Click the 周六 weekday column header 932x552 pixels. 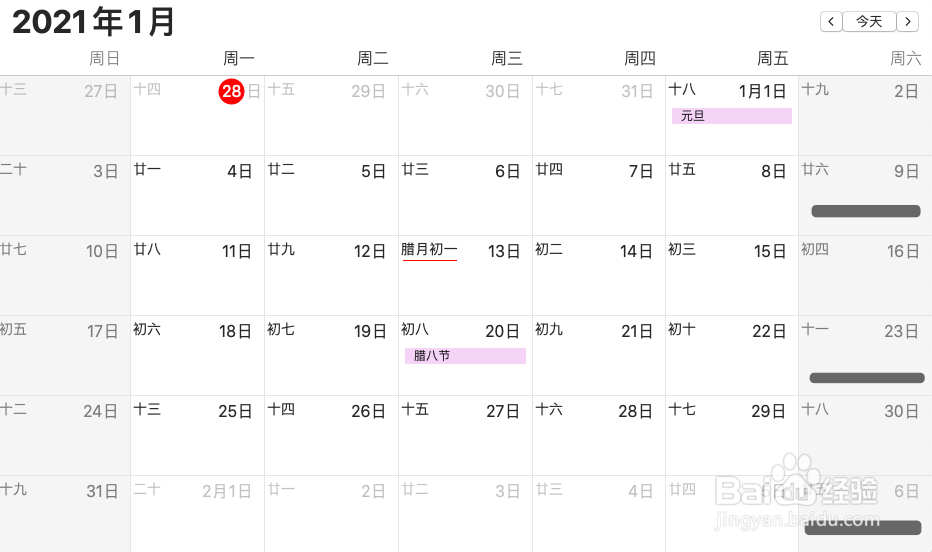(x=905, y=59)
